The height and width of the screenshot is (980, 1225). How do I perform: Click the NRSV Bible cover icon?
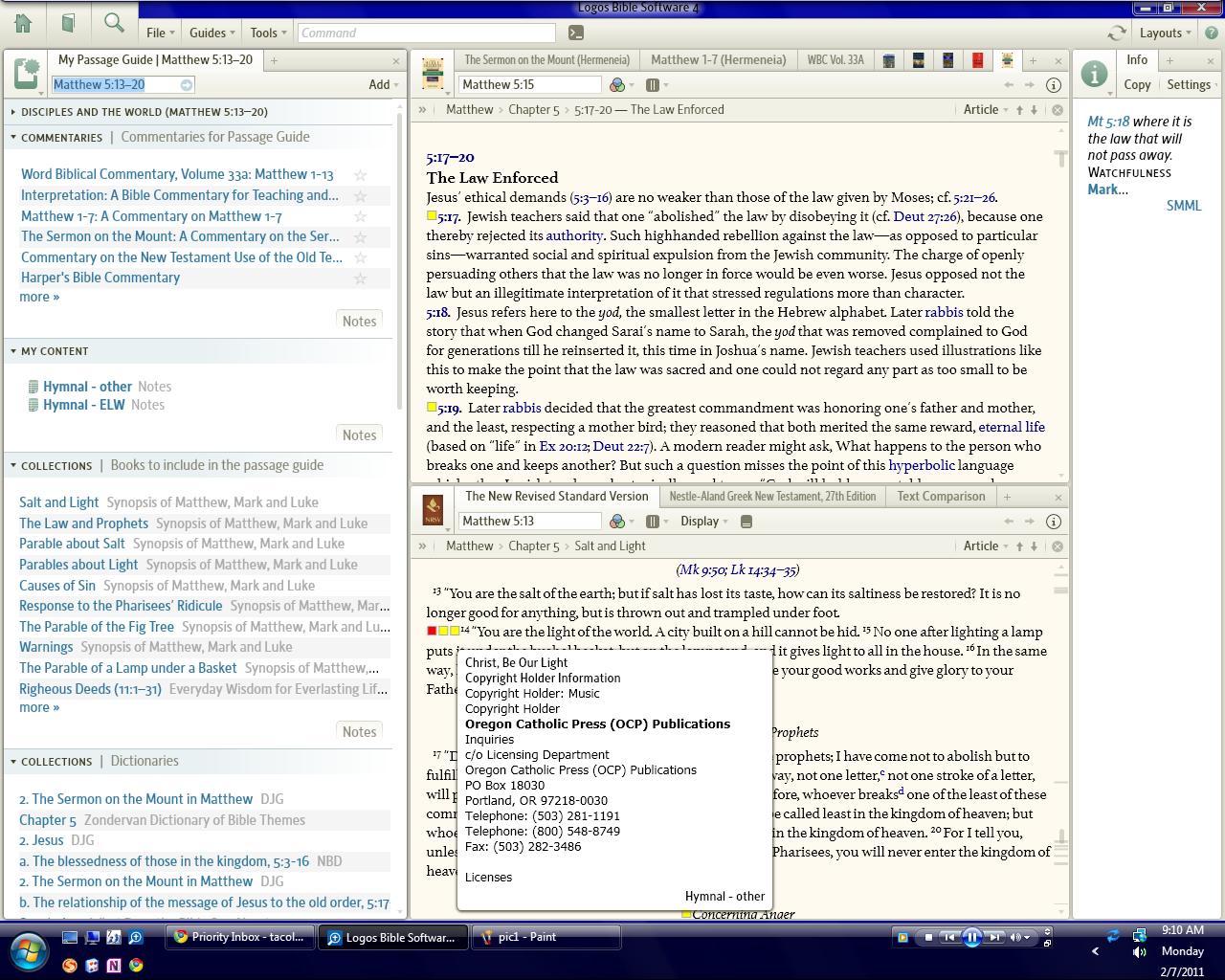pyautogui.click(x=433, y=510)
